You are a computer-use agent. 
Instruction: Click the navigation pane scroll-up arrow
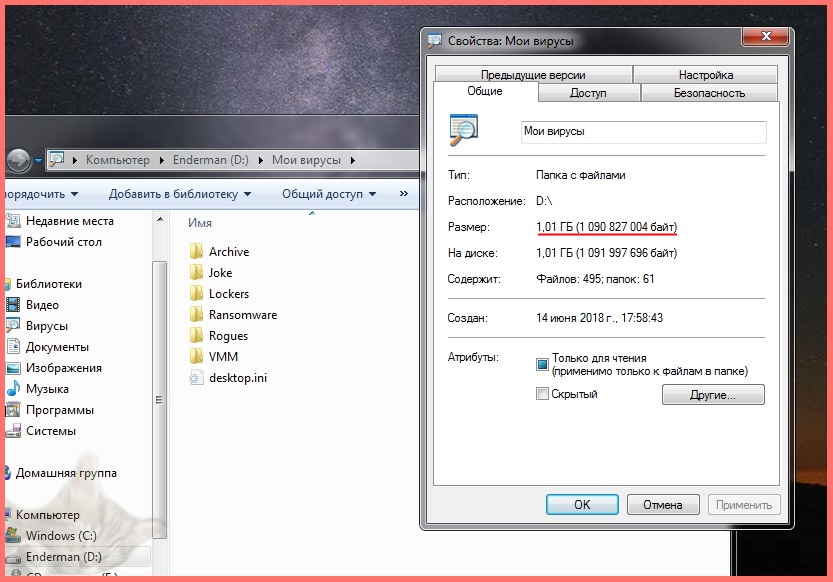coord(159,220)
